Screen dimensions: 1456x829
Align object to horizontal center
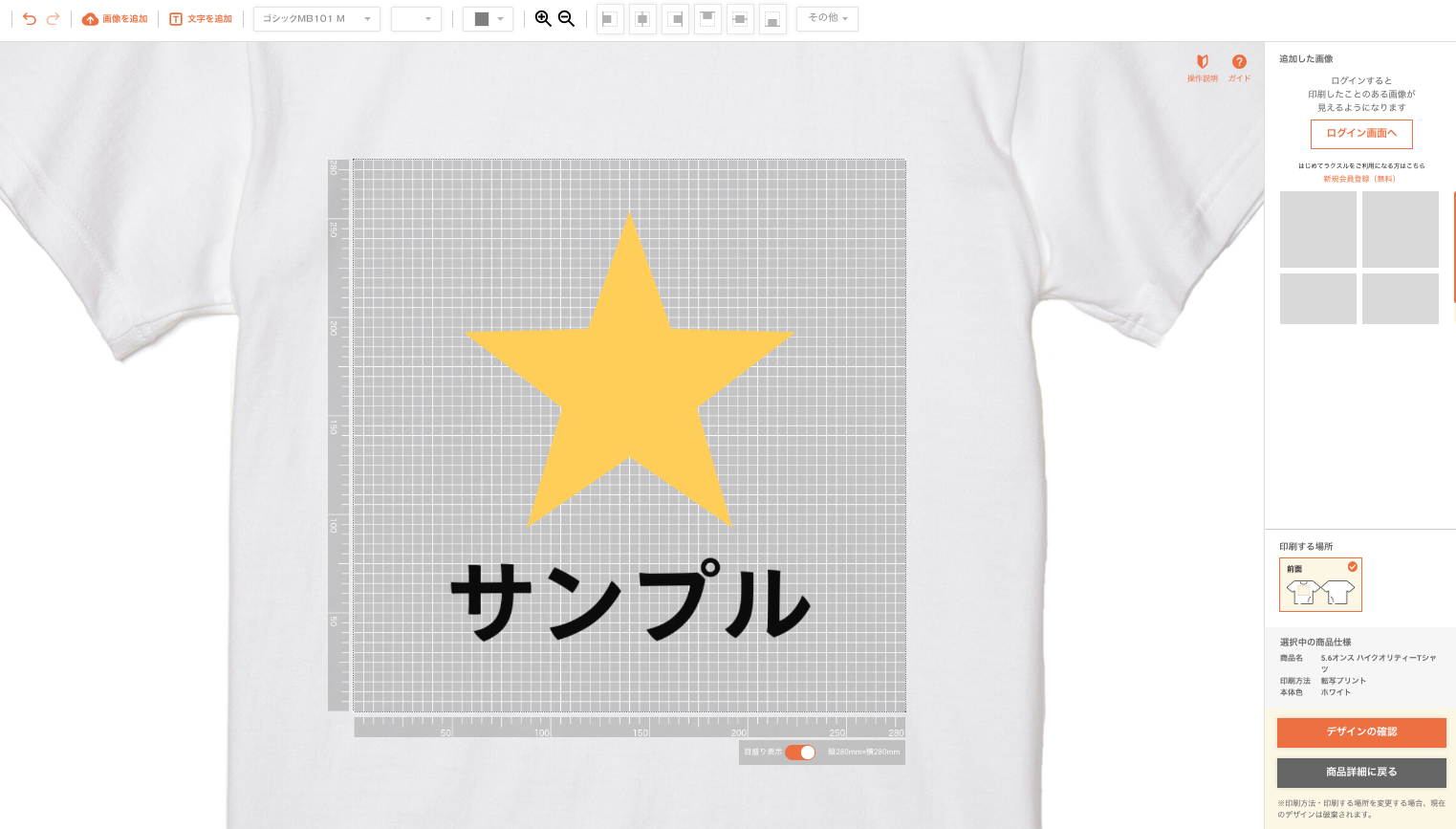coord(642,19)
